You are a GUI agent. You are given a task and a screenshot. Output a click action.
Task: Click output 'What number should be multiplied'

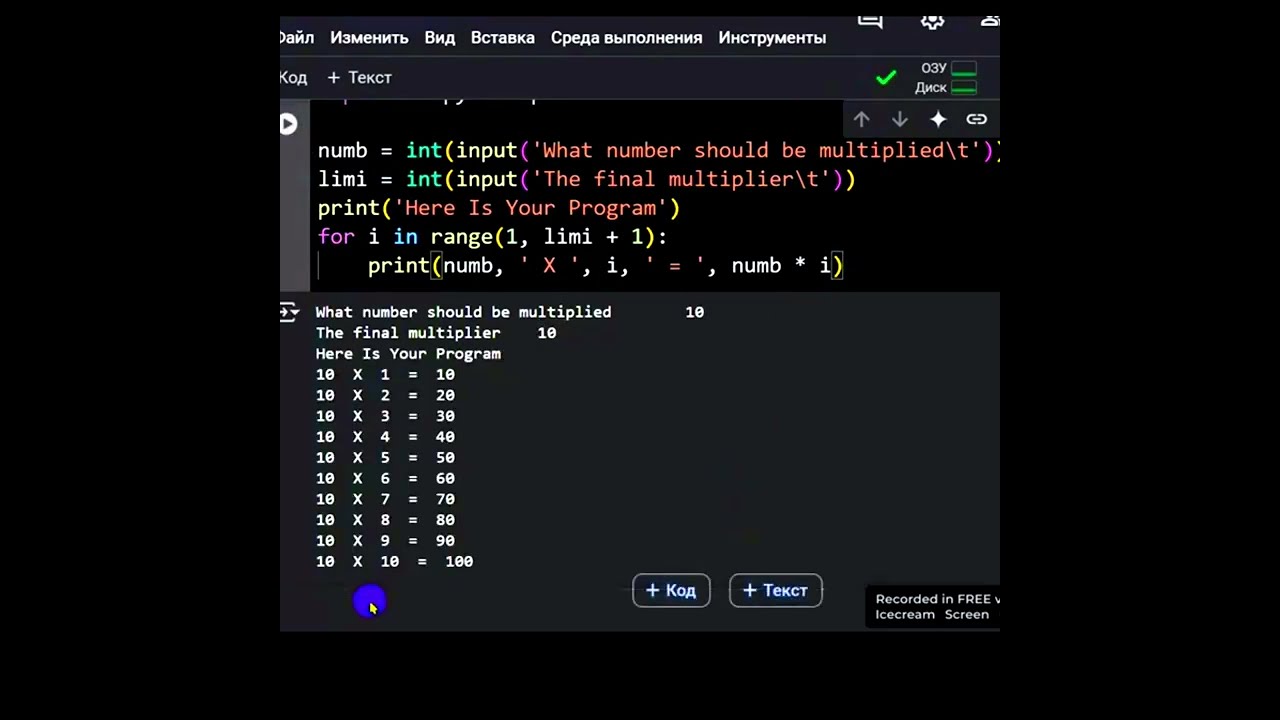(x=463, y=312)
